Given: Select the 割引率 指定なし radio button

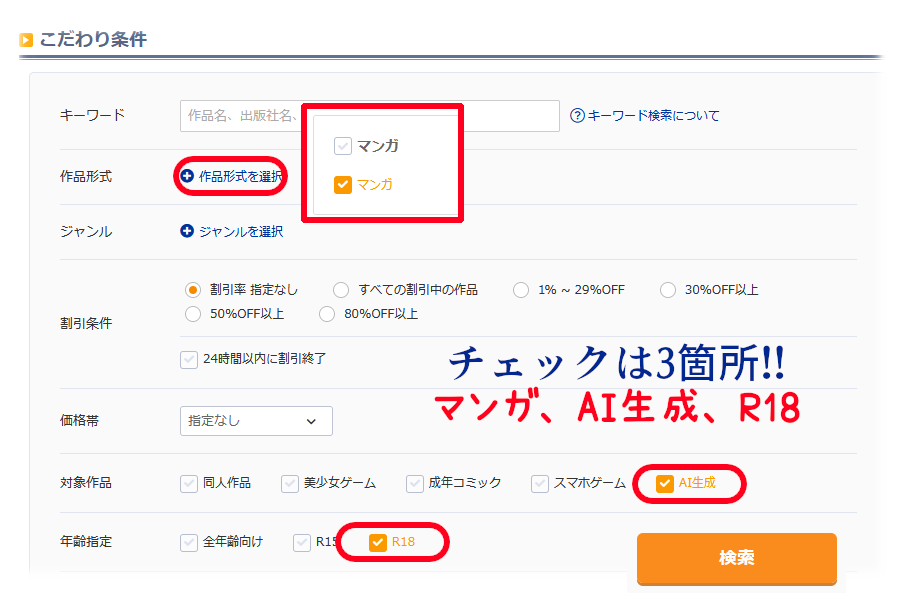Looking at the screenshot, I should point(194,290).
